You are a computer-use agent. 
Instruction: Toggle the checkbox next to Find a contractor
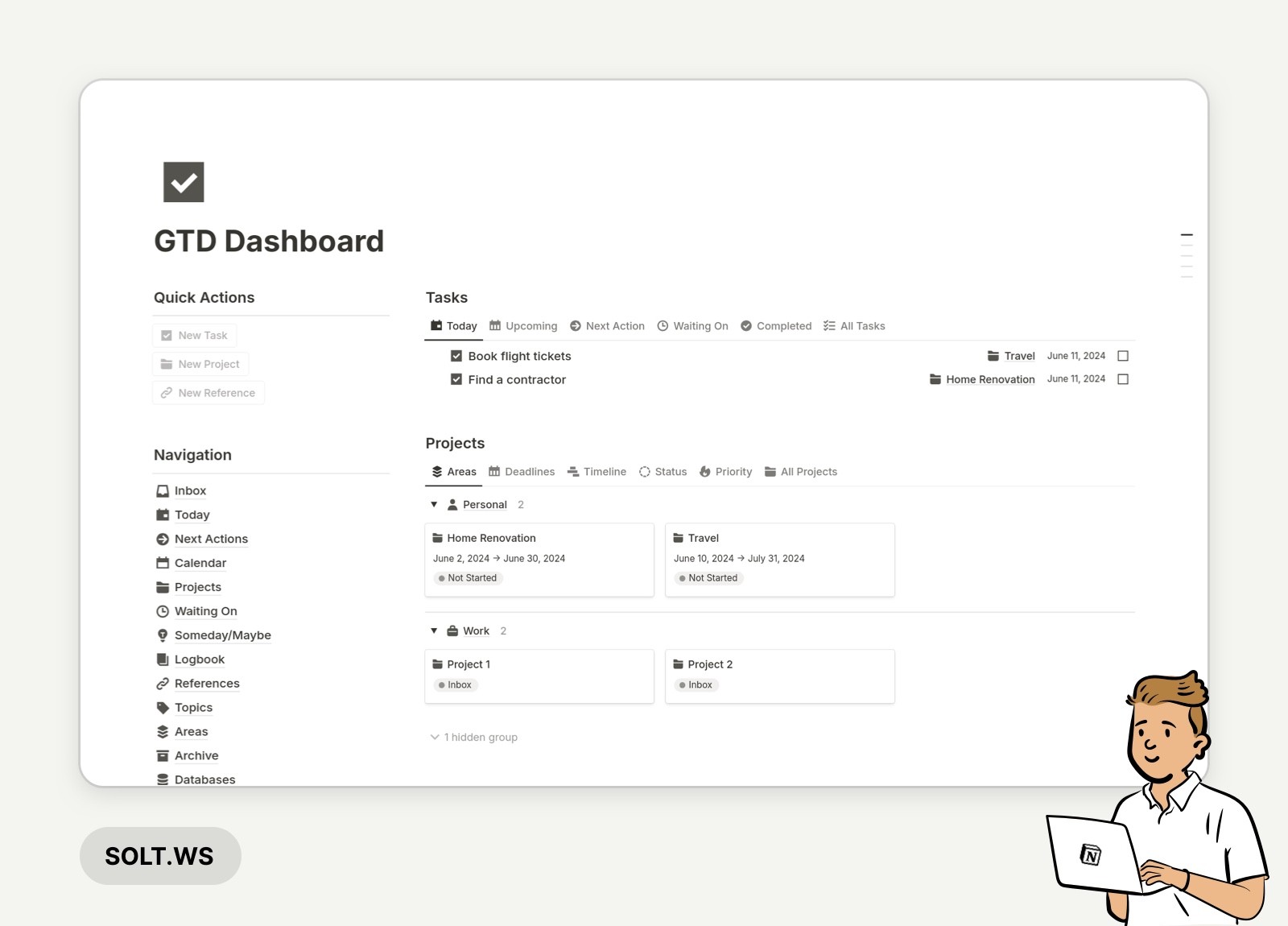point(456,379)
